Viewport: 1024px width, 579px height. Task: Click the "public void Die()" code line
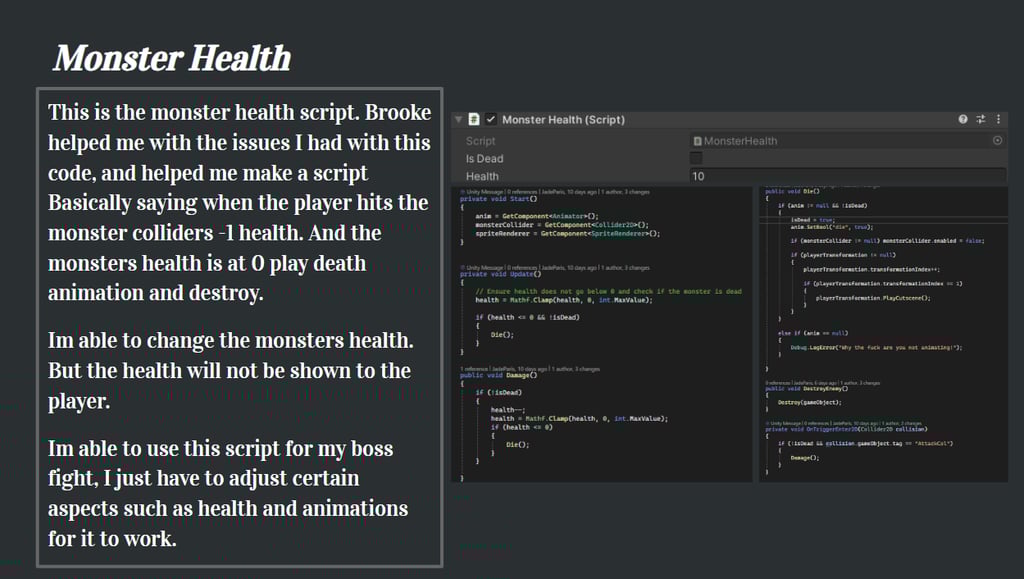click(792, 191)
